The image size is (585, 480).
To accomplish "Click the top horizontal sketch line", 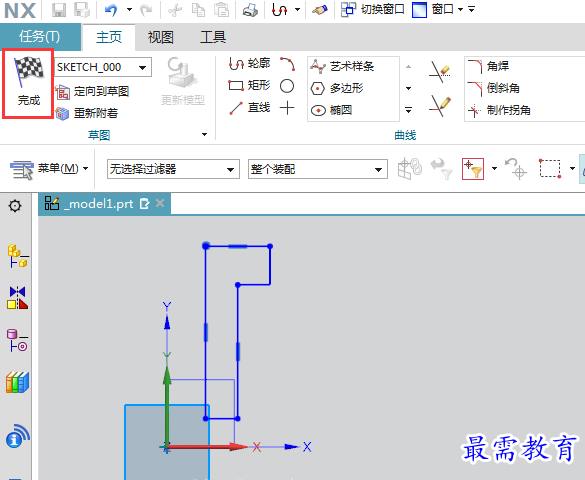I will pos(238,246).
